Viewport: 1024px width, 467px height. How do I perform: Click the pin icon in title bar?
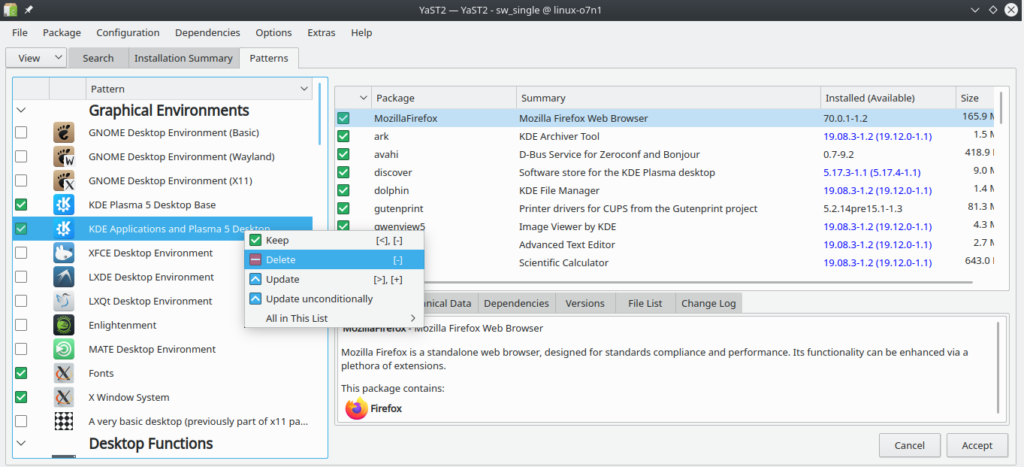coord(29,10)
